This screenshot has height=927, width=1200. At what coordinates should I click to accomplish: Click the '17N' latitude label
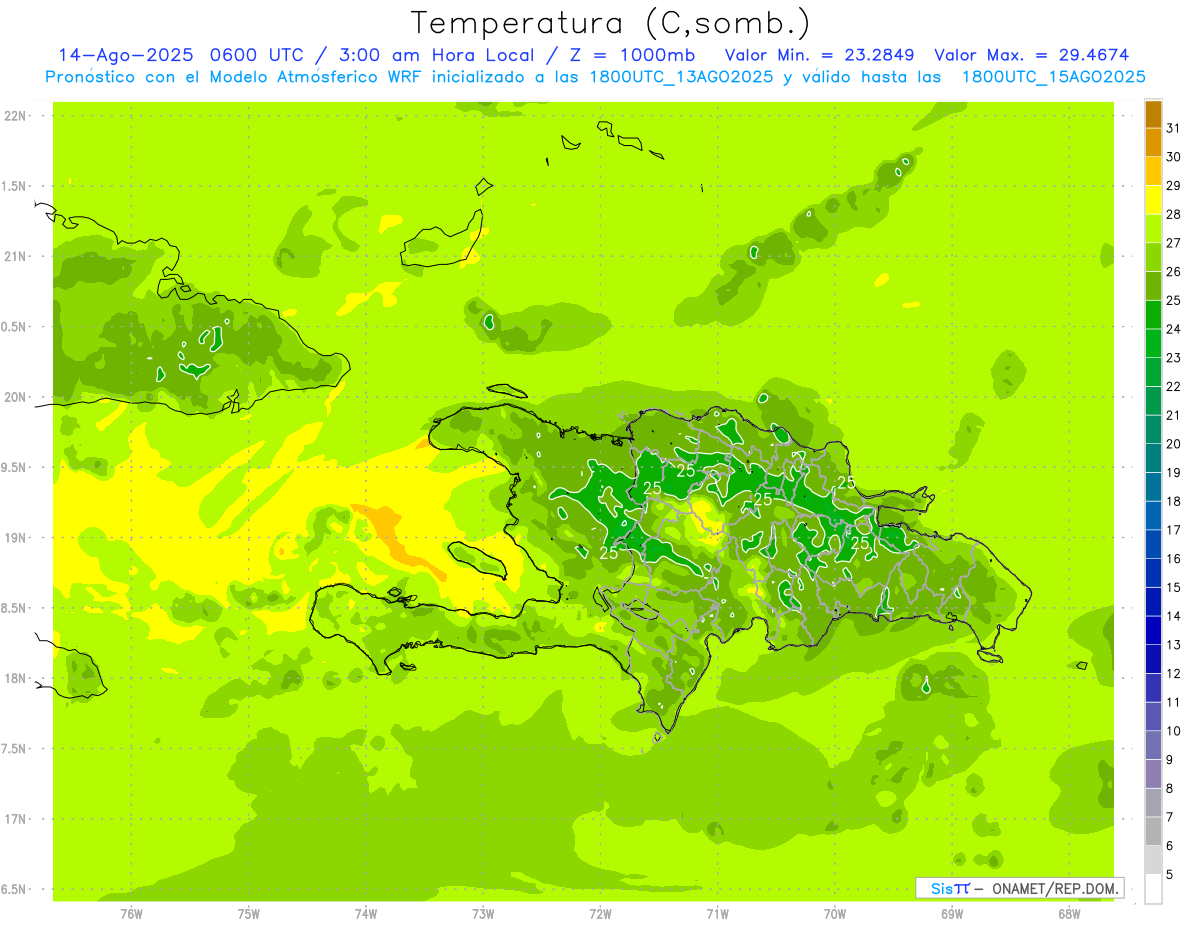(x=16, y=819)
